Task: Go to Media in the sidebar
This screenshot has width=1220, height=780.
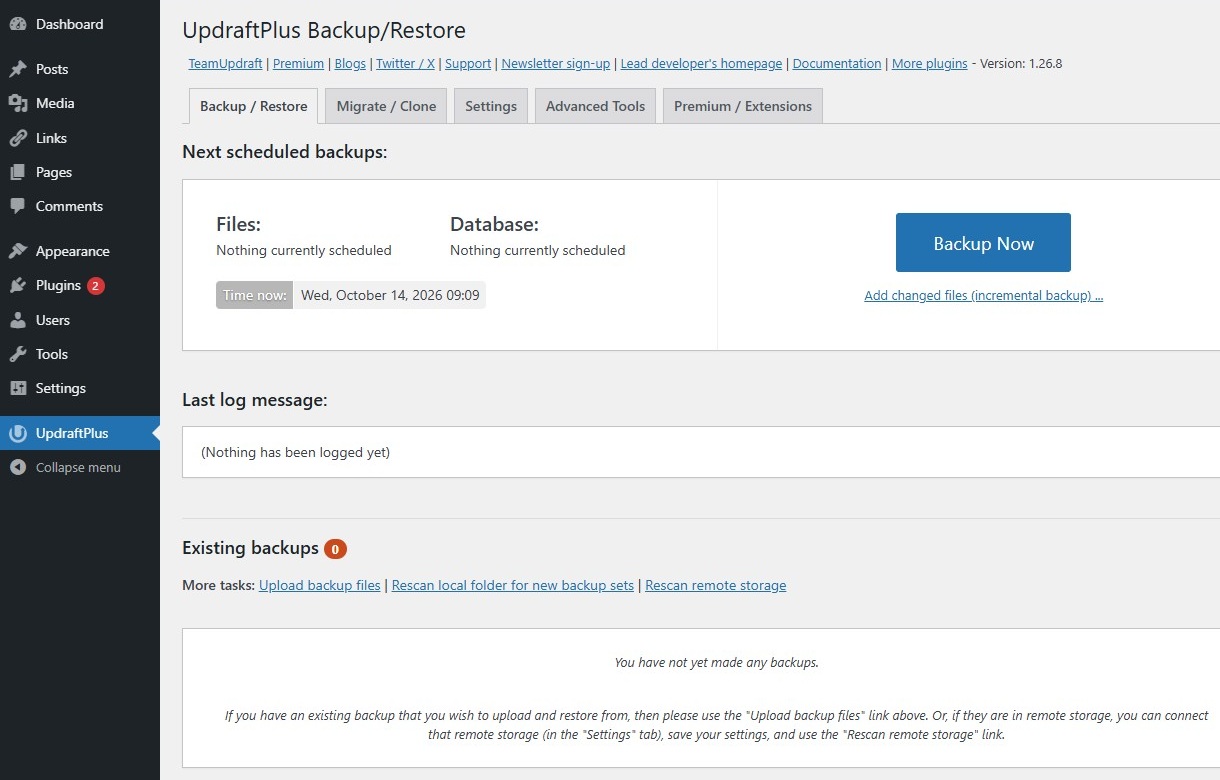Action: click(x=55, y=103)
